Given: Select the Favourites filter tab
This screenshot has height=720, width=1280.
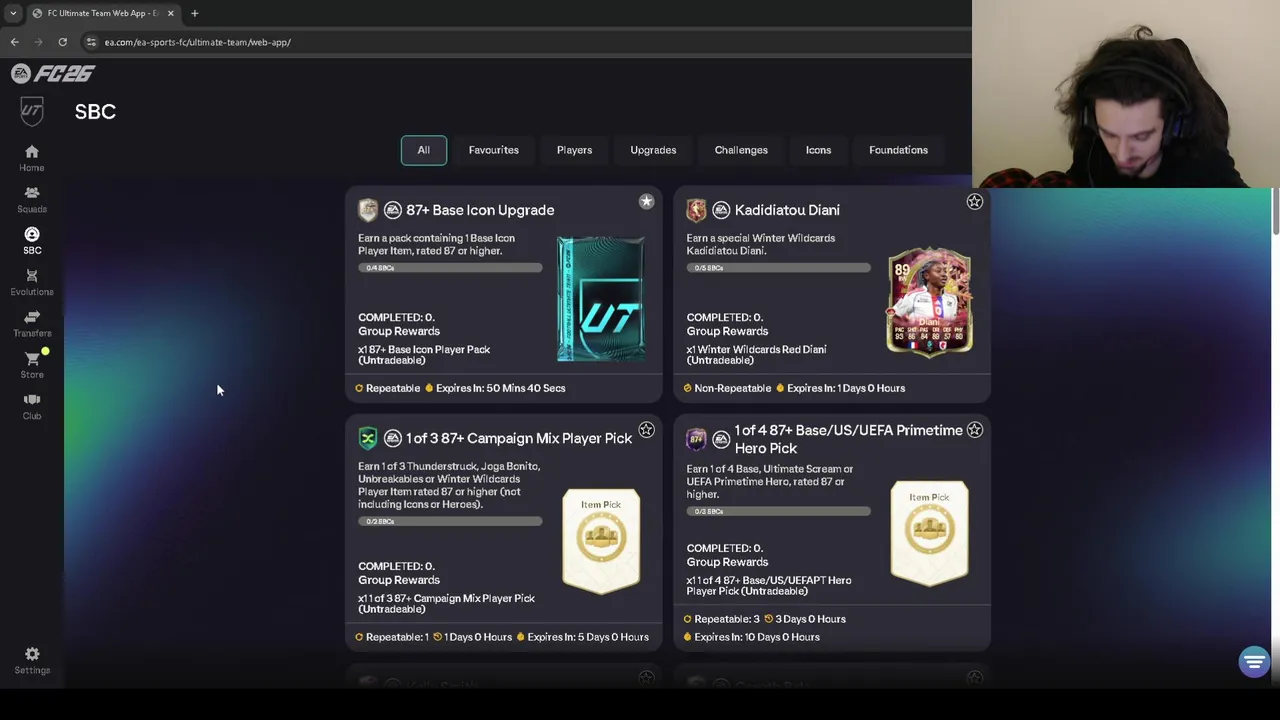Looking at the screenshot, I should [494, 150].
